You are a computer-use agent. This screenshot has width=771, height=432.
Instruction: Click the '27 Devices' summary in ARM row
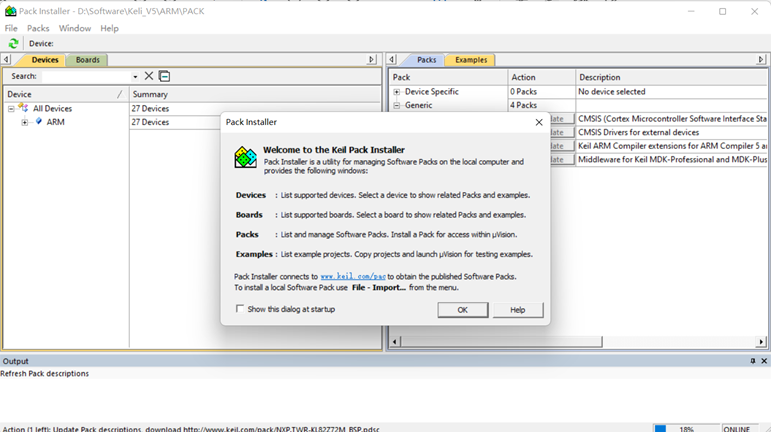[x=150, y=122]
